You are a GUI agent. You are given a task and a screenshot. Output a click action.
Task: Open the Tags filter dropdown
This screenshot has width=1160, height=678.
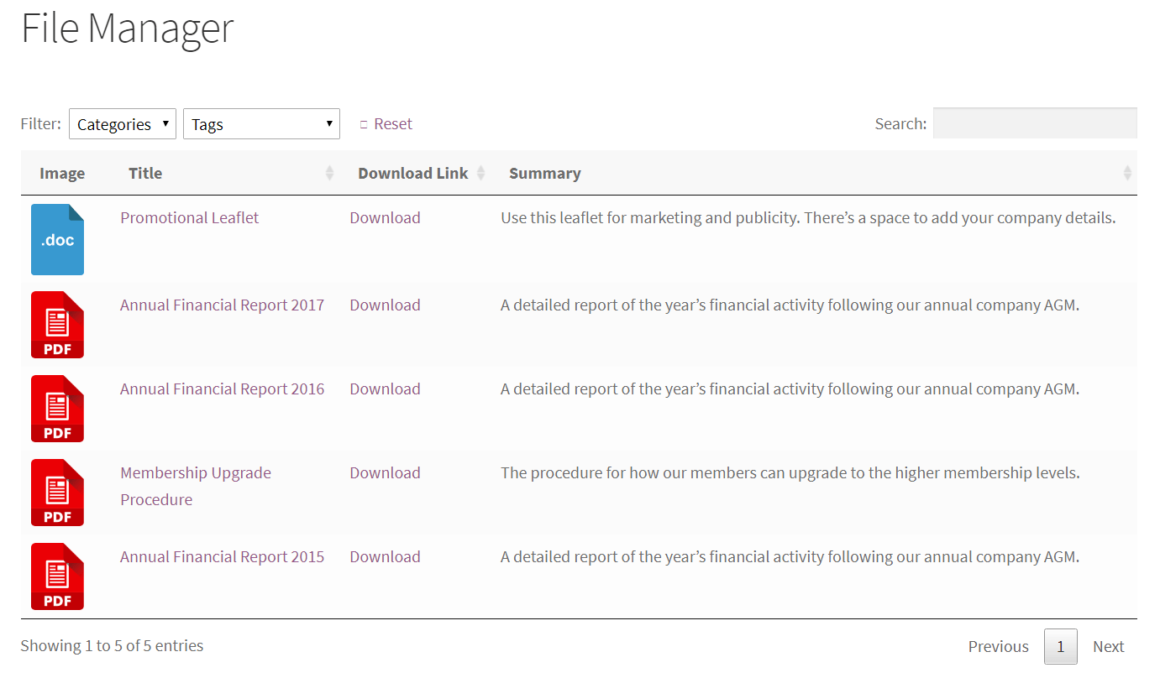click(x=261, y=123)
